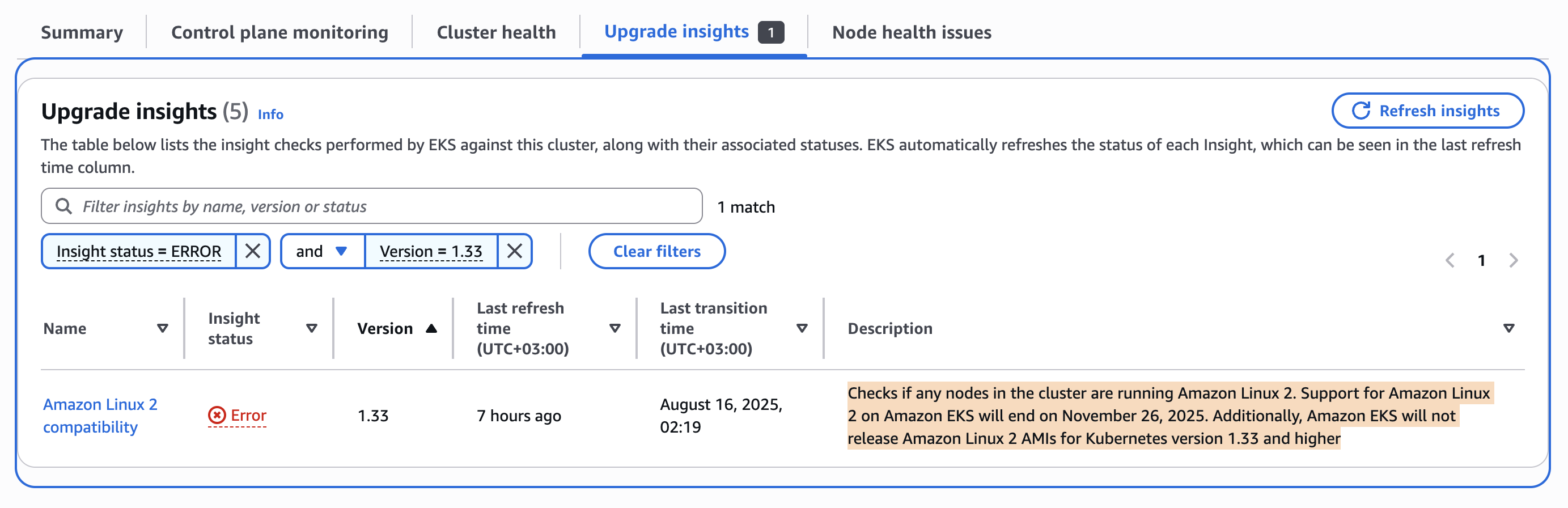
Task: Click inside the insights filter input field
Action: pos(365,206)
